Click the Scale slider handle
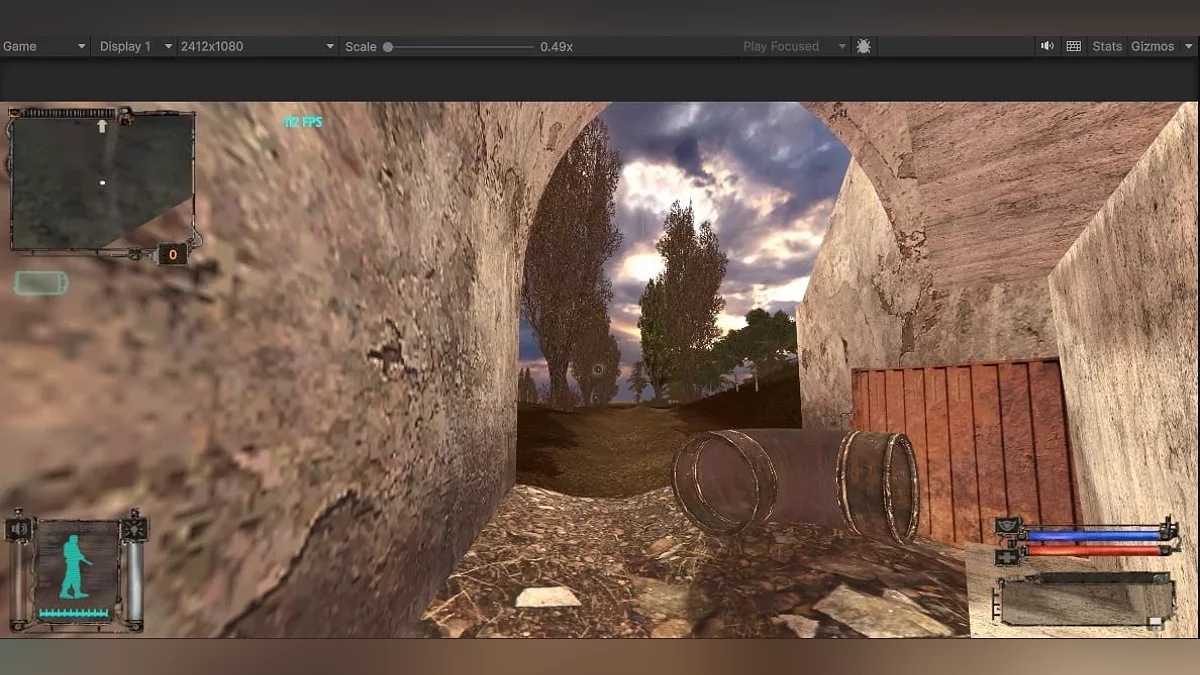Viewport: 1200px width, 675px height. tap(388, 46)
